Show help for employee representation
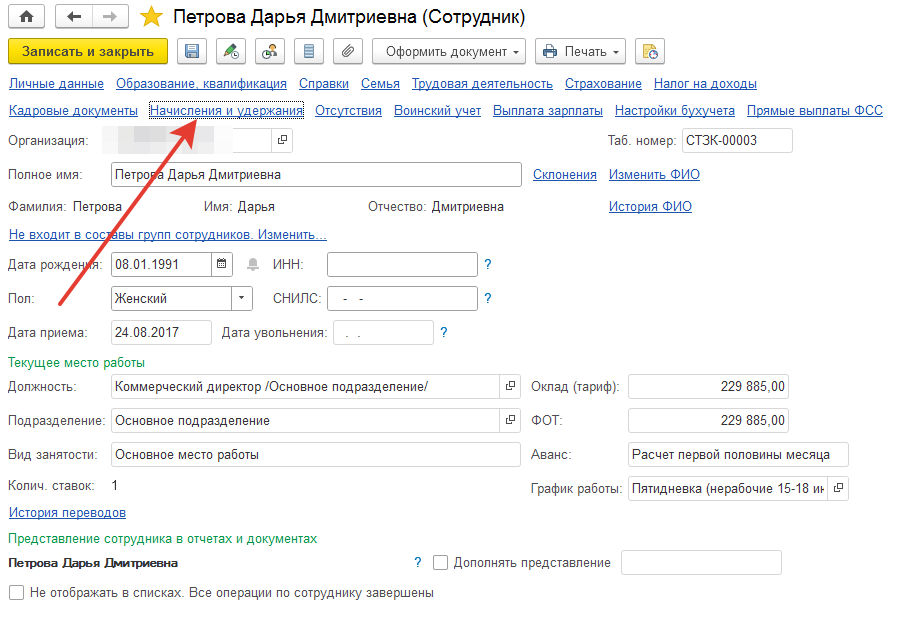917x644 pixels. tap(418, 563)
